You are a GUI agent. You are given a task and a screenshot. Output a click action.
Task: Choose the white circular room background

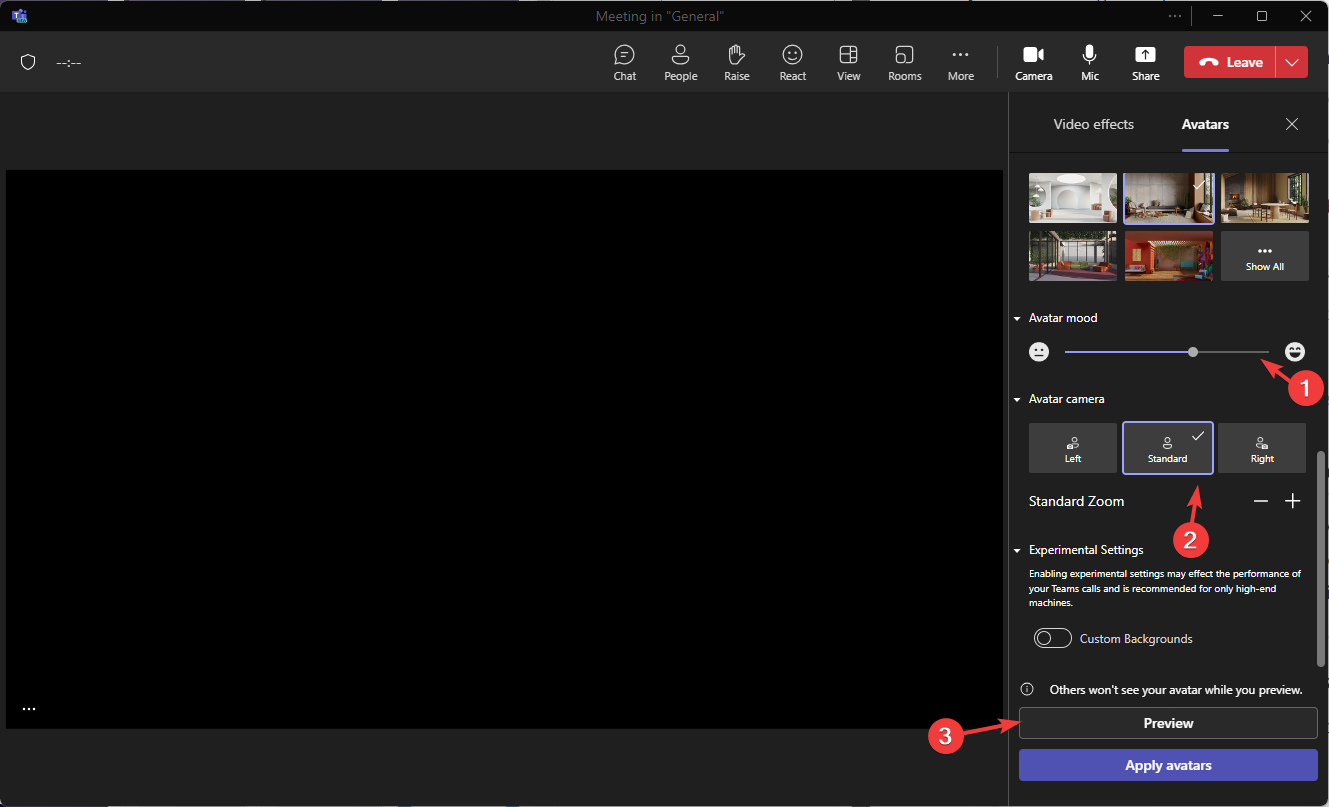point(1073,198)
